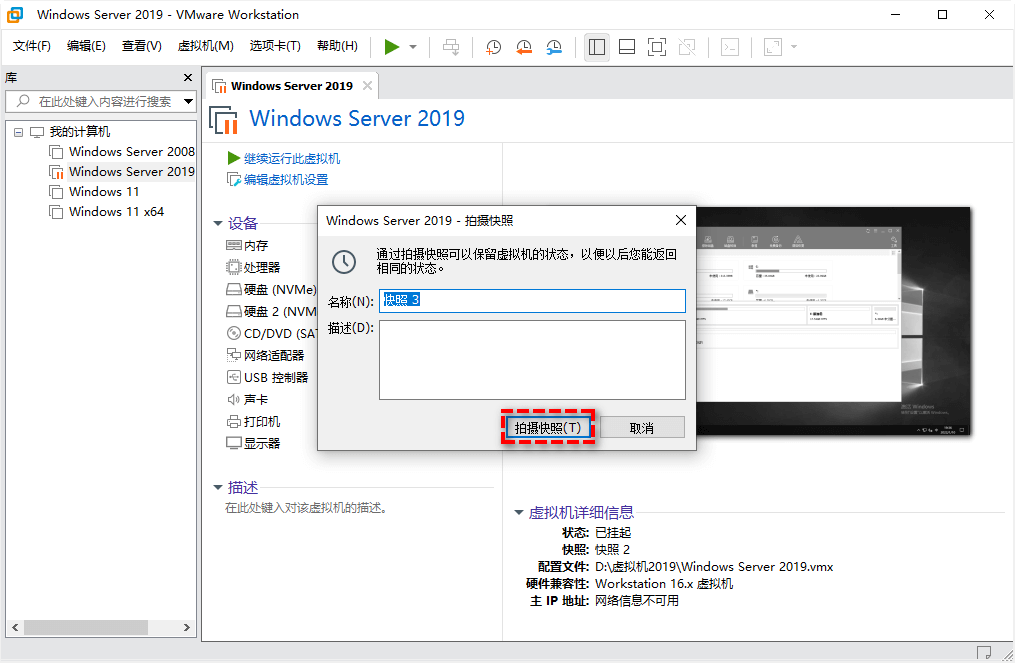Screen dimensions: 1015x663
Task: Click the 处理器 processor device icon
Action: [x=234, y=267]
